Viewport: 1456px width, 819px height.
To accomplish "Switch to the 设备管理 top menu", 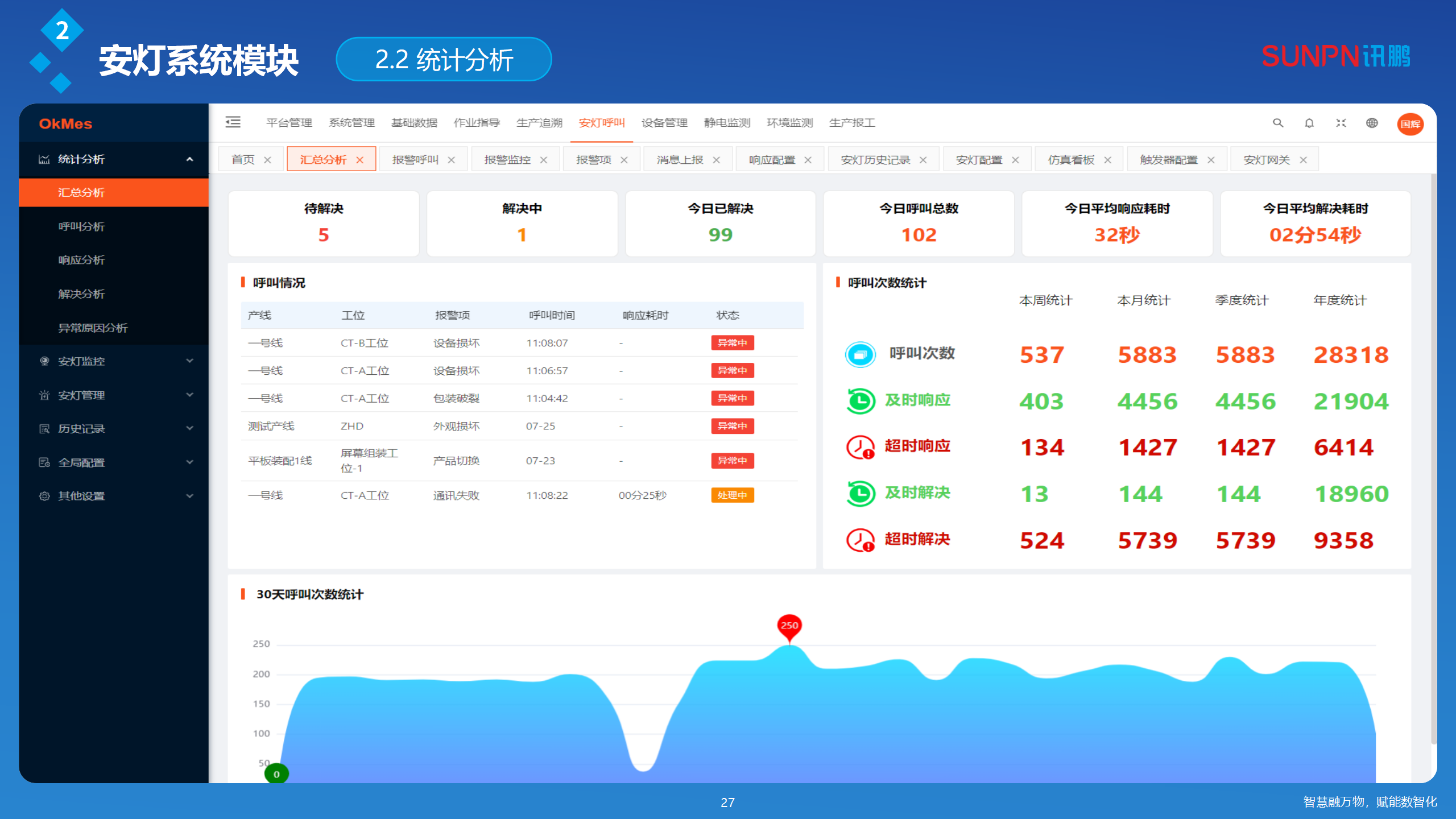I will tap(664, 122).
